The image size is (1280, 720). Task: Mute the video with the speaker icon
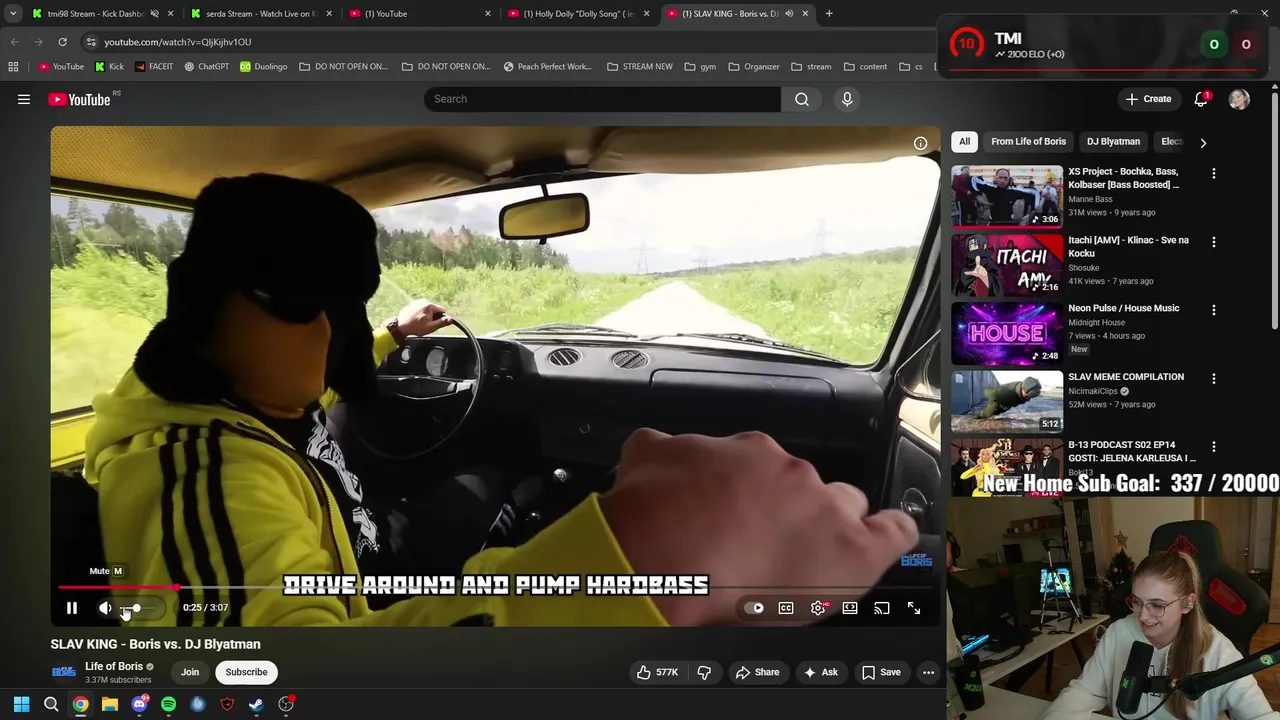(x=105, y=608)
